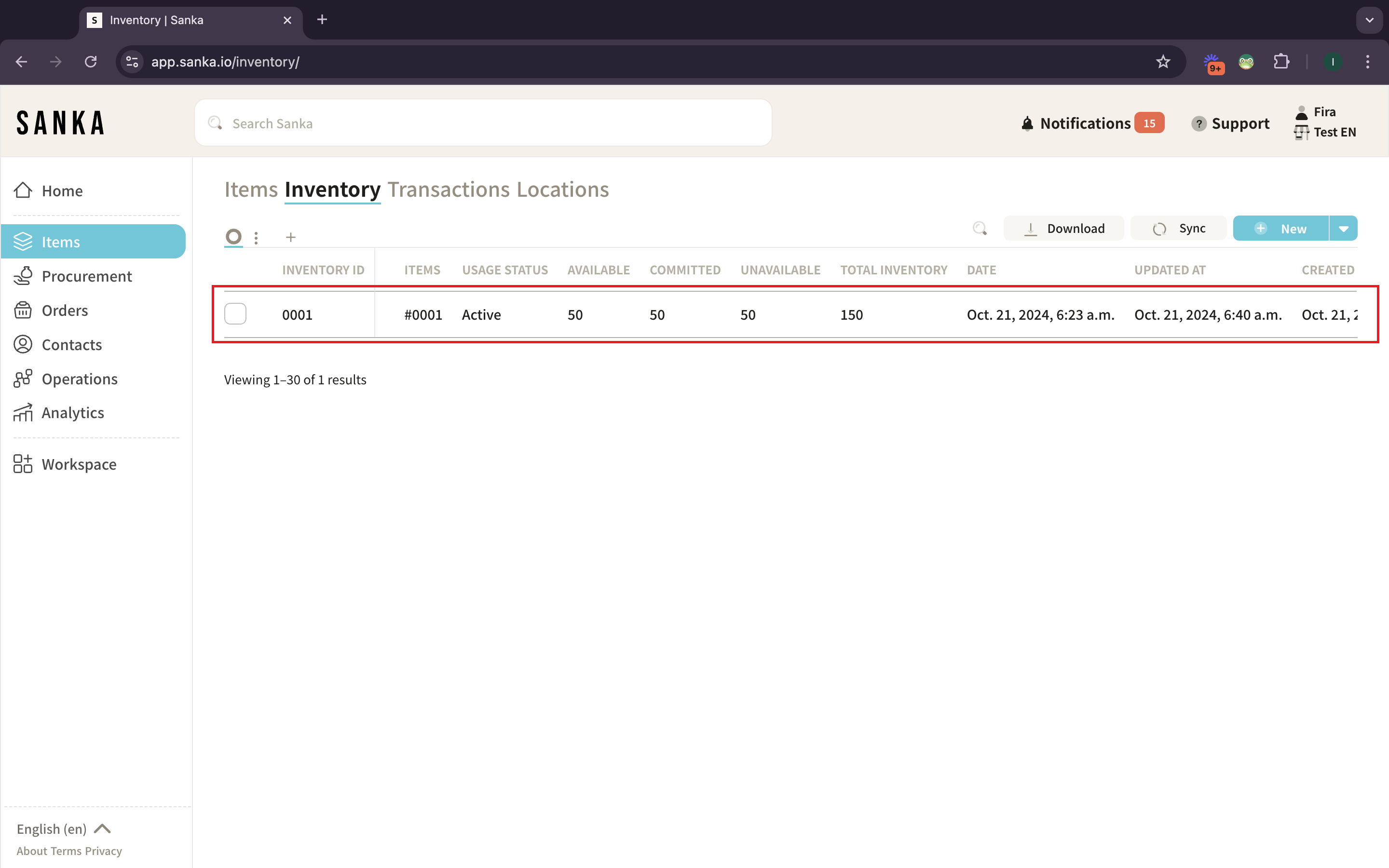Open Contacts from sidebar

[x=71, y=344]
